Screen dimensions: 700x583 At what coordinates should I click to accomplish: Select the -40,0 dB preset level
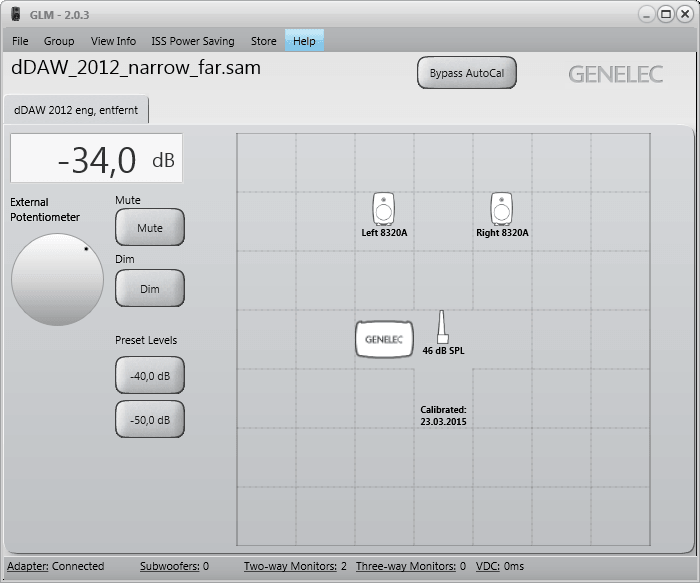150,376
